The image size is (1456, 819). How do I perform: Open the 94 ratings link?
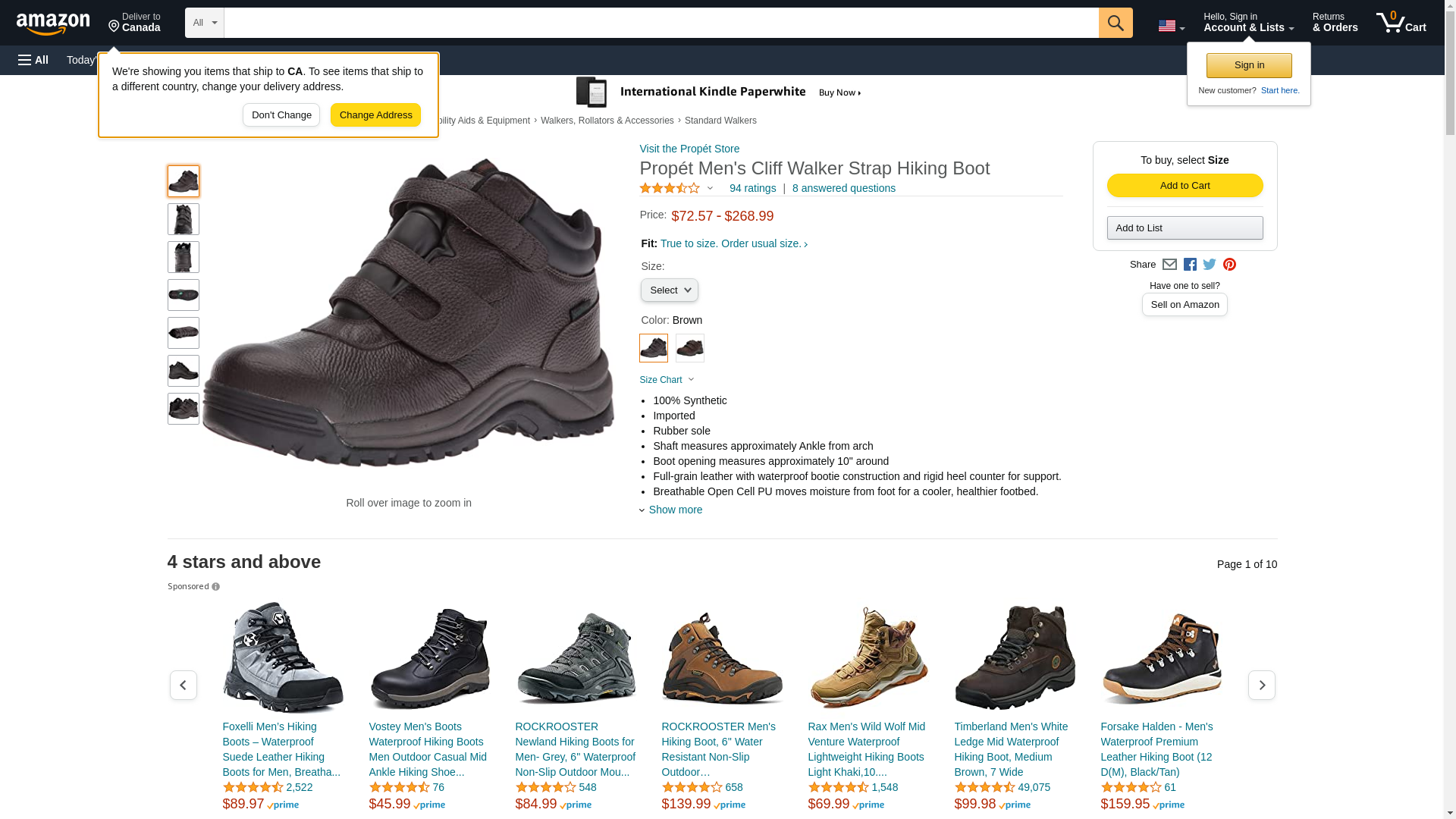pyautogui.click(x=752, y=188)
